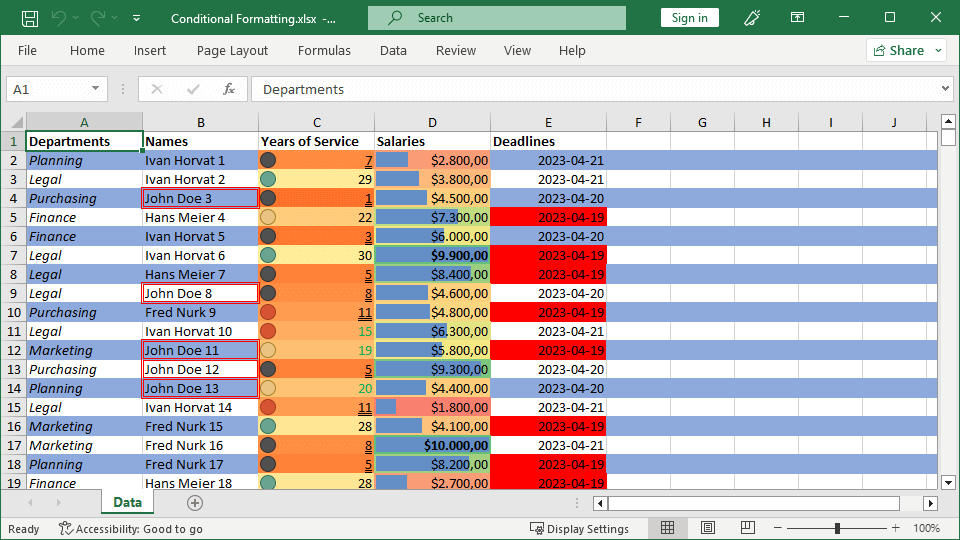The width and height of the screenshot is (960, 540).
Task: Click the Accessibility status icon
Action: [x=66, y=529]
